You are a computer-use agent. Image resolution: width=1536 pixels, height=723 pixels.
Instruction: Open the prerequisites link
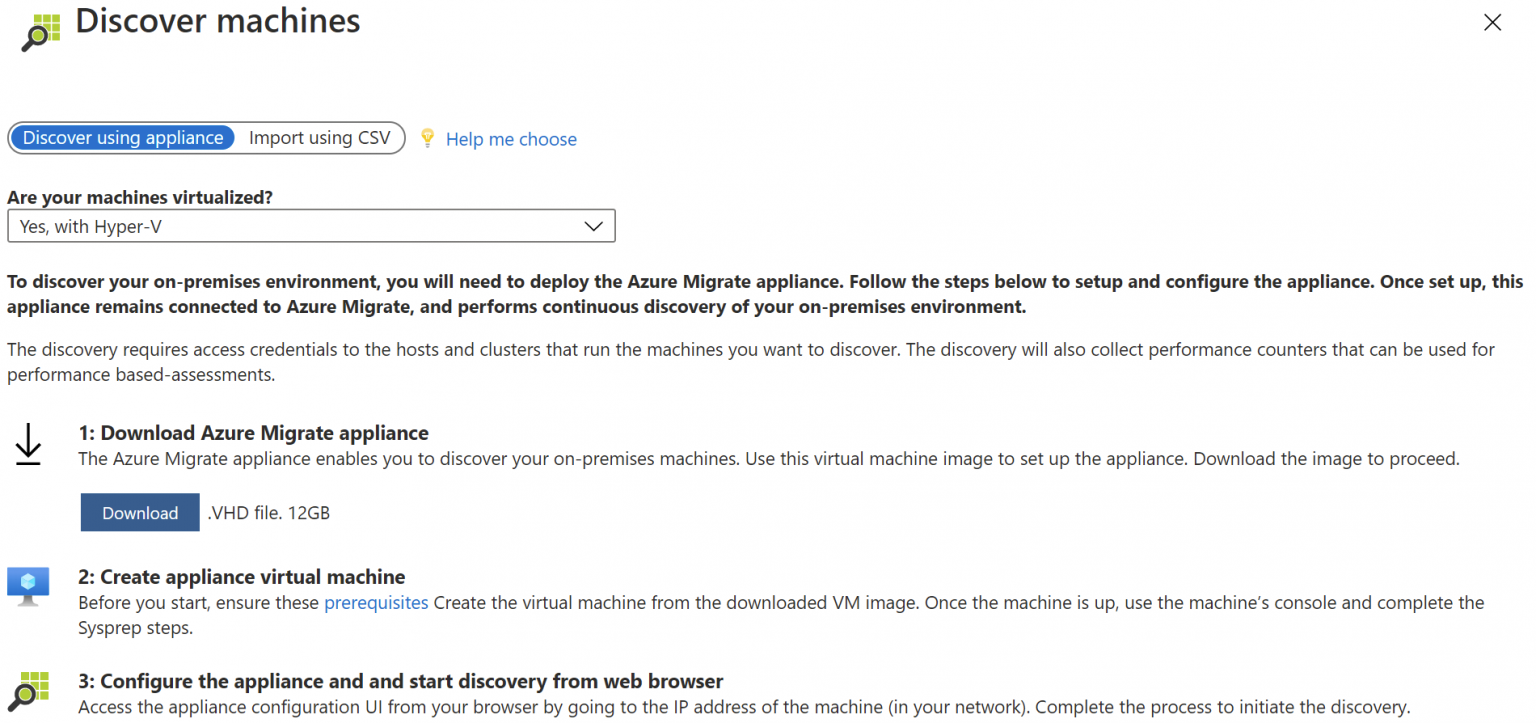click(376, 603)
